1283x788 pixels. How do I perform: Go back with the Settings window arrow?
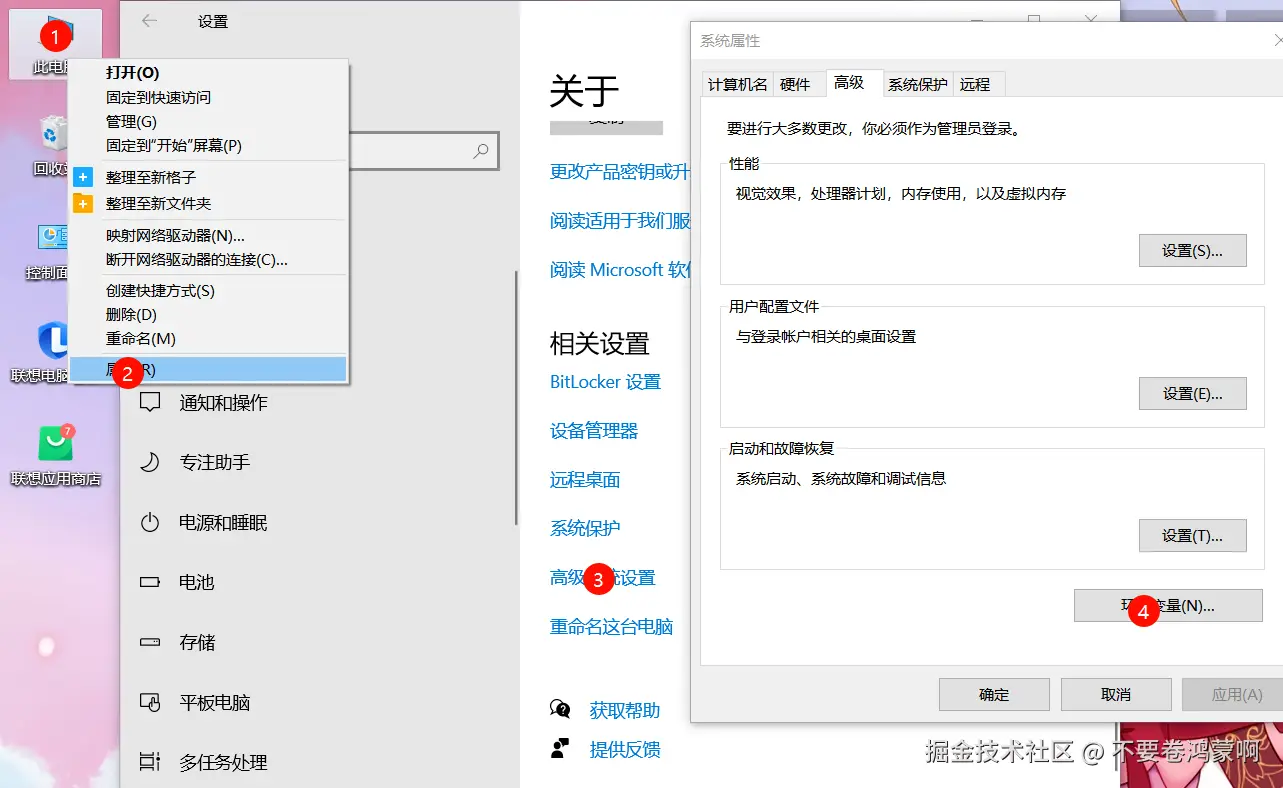click(x=150, y=21)
